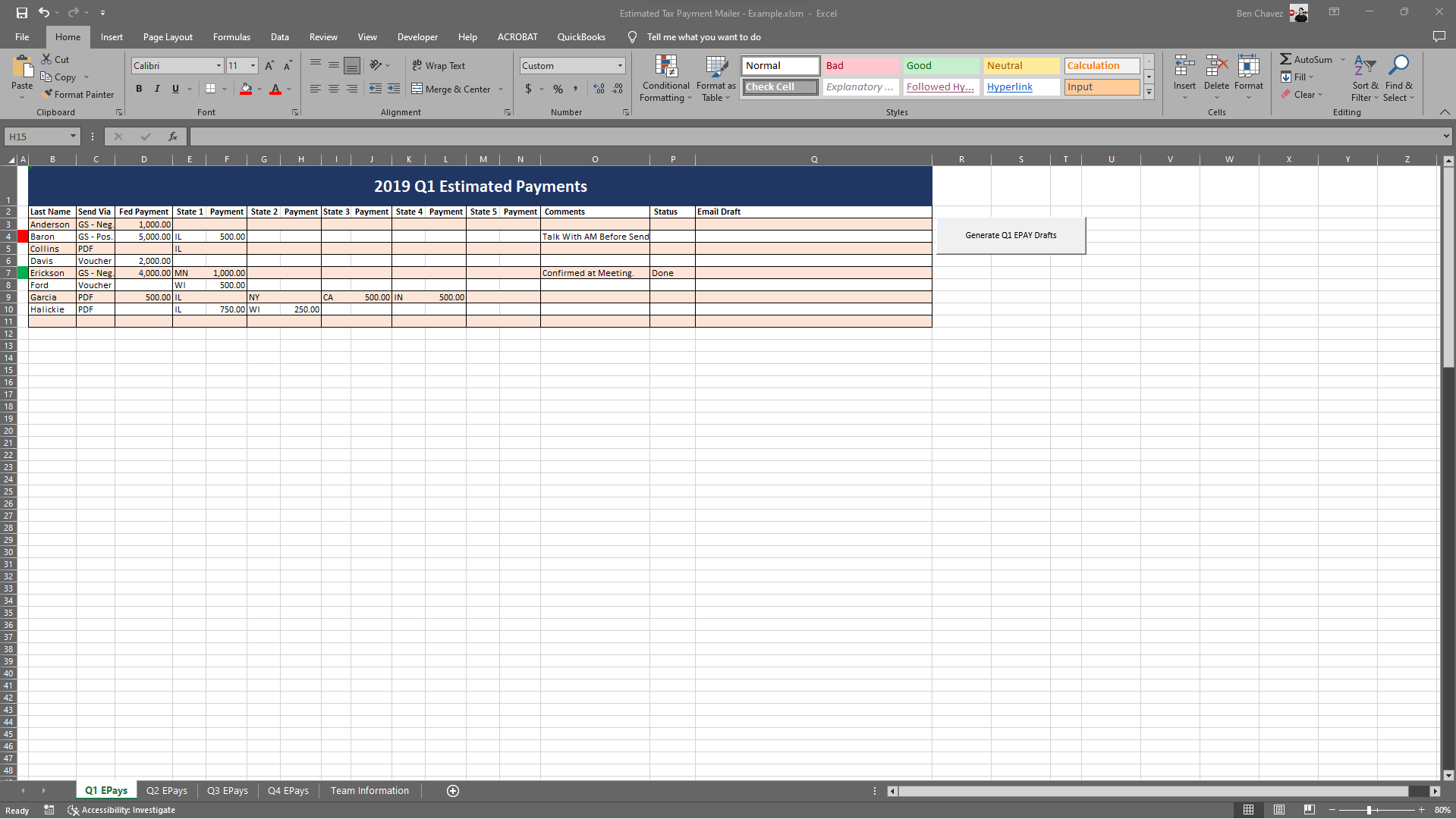The width and height of the screenshot is (1456, 819).
Task: Apply the Good cell style
Action: 940,65
